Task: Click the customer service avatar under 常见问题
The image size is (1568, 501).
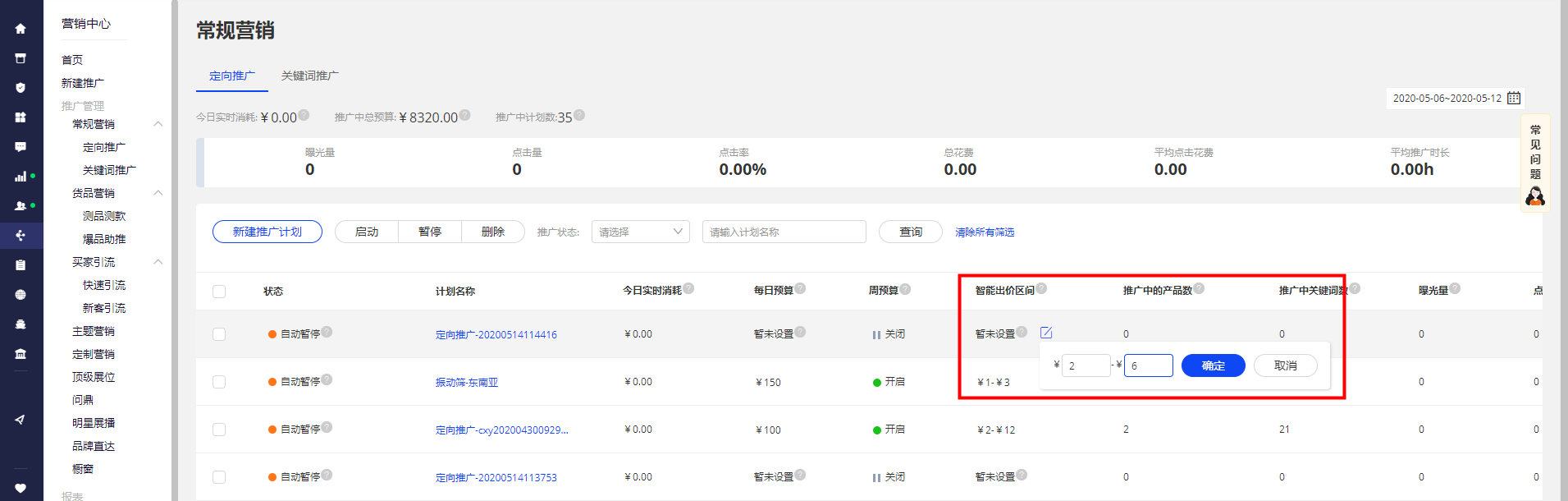Action: tap(1534, 196)
